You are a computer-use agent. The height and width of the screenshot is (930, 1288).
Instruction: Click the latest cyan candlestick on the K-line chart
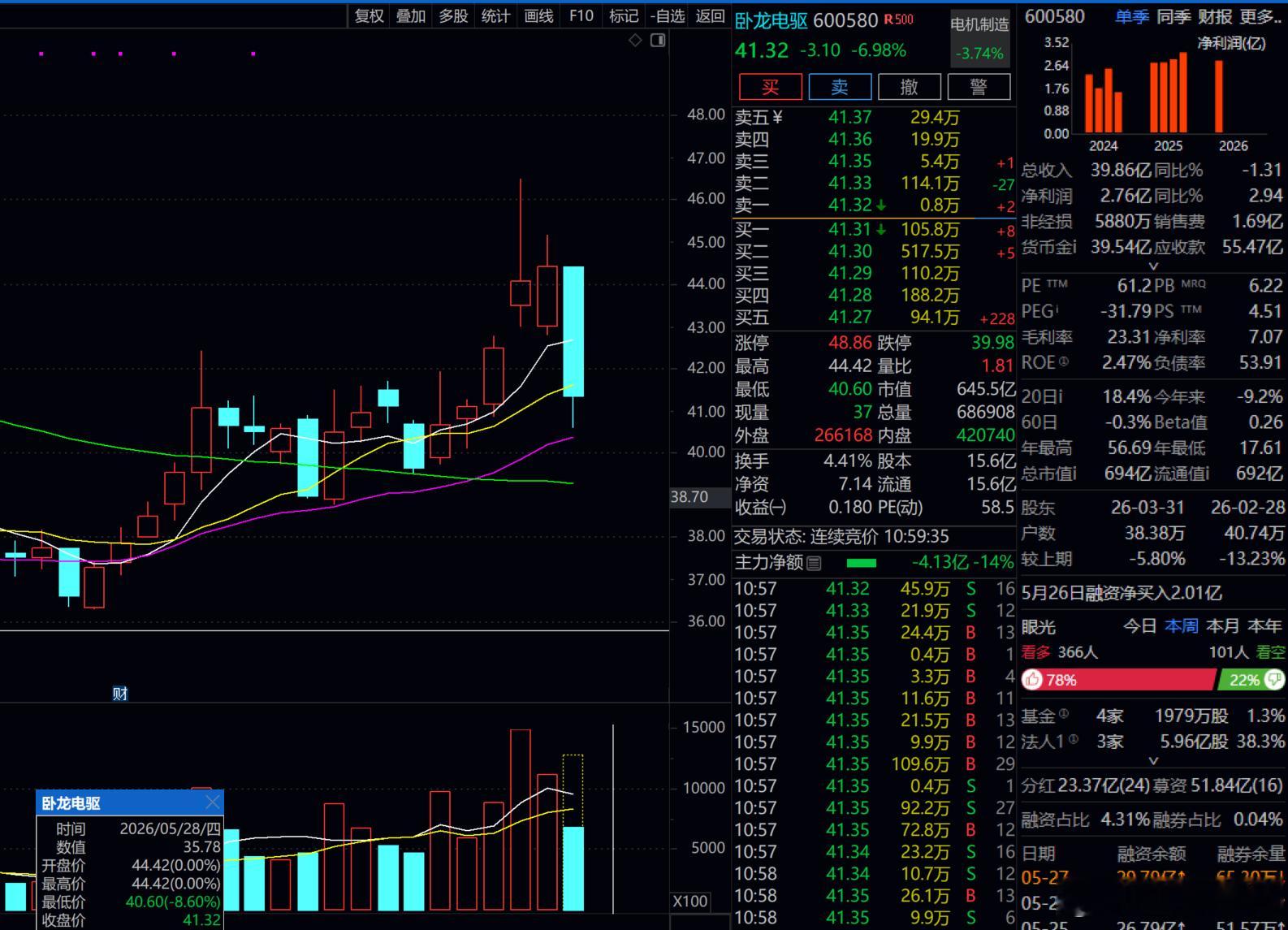tap(573, 331)
